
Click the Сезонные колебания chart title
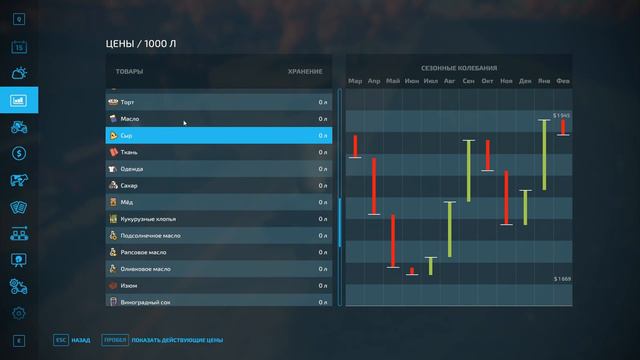click(x=459, y=68)
